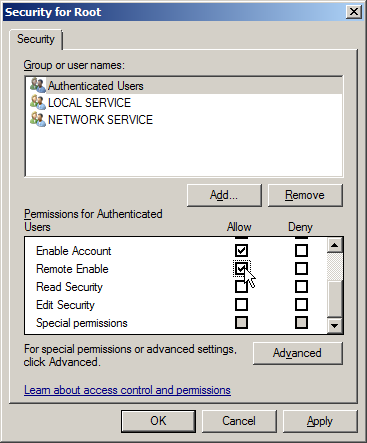This screenshot has width=367, height=443.
Task: Check Deny for Edit Security
Action: coord(301,304)
